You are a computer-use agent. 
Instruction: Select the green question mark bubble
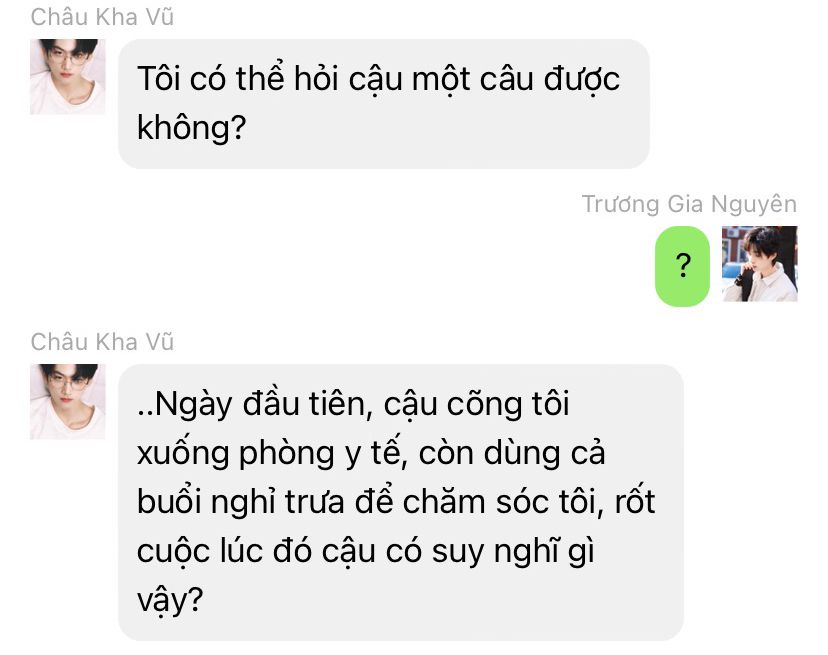682,266
